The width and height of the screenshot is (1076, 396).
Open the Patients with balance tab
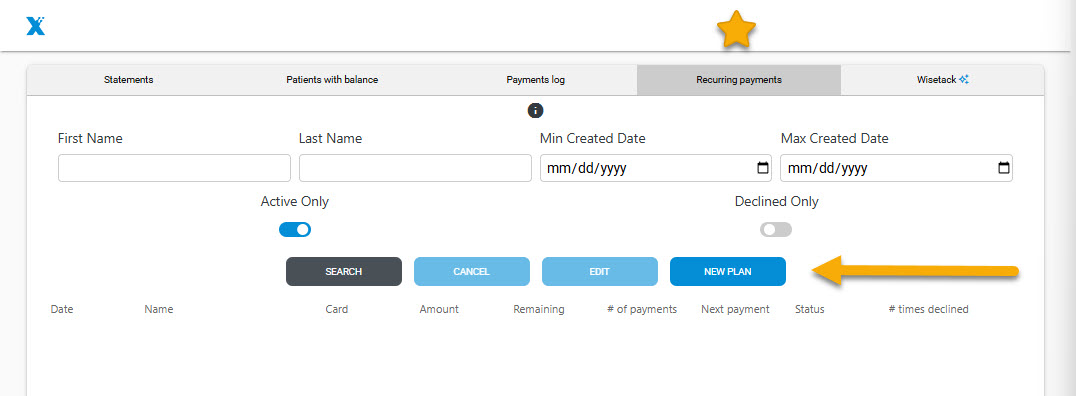332,80
